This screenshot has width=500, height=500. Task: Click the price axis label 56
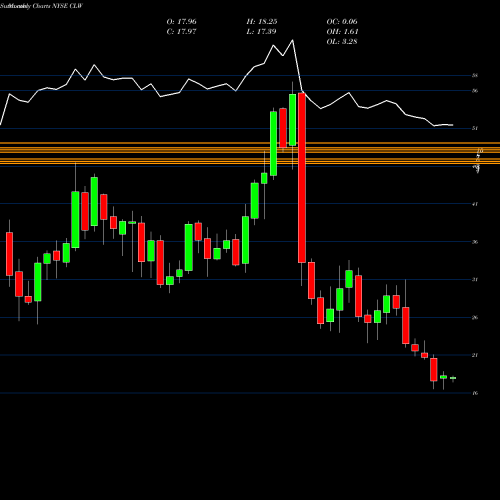pos(475,91)
